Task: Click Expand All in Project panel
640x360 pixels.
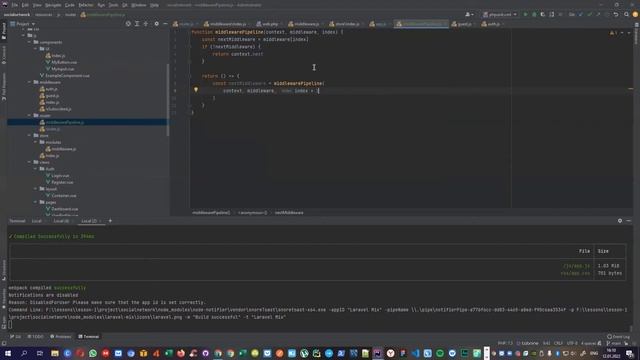Action: [137, 24]
